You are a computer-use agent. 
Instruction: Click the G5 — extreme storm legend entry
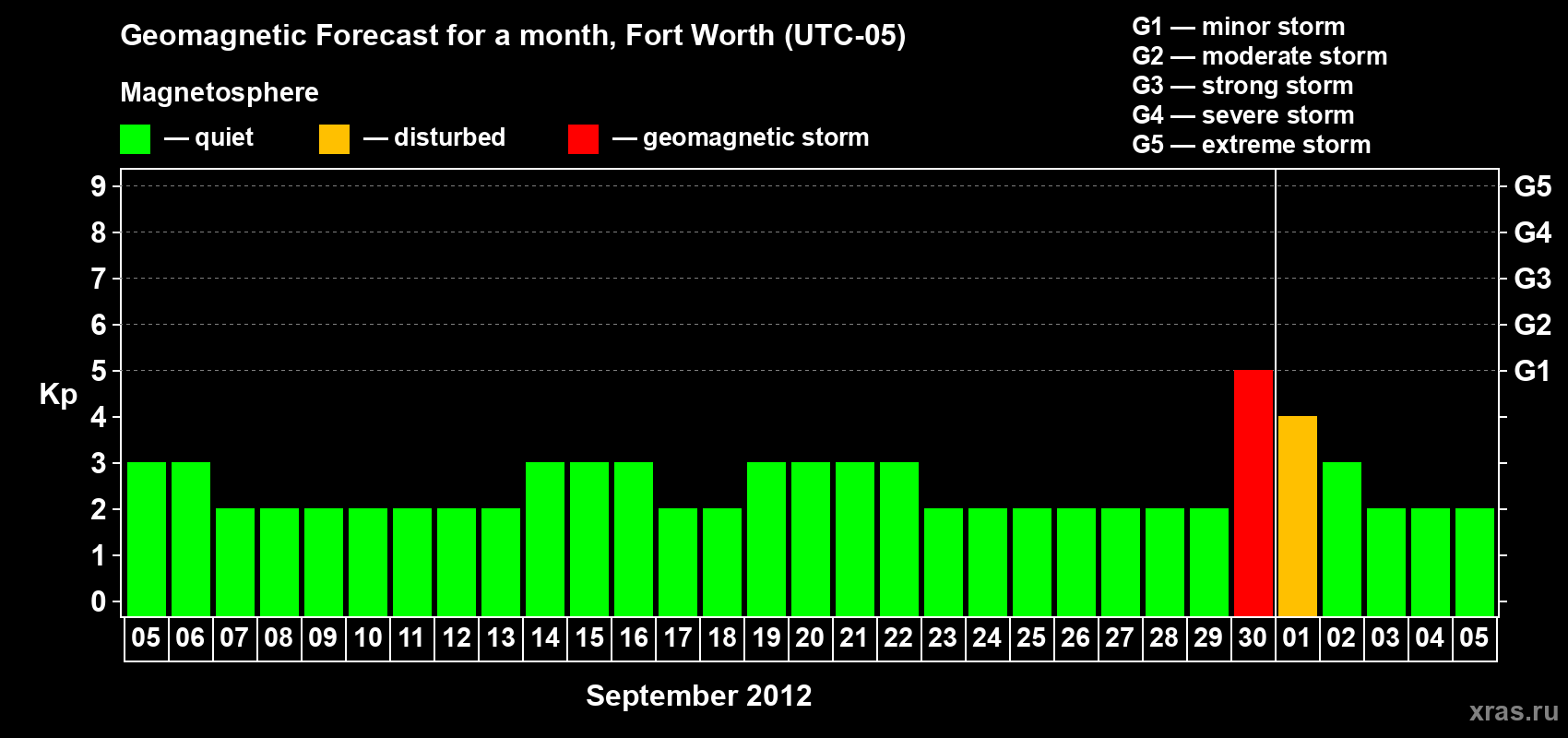(1252, 145)
